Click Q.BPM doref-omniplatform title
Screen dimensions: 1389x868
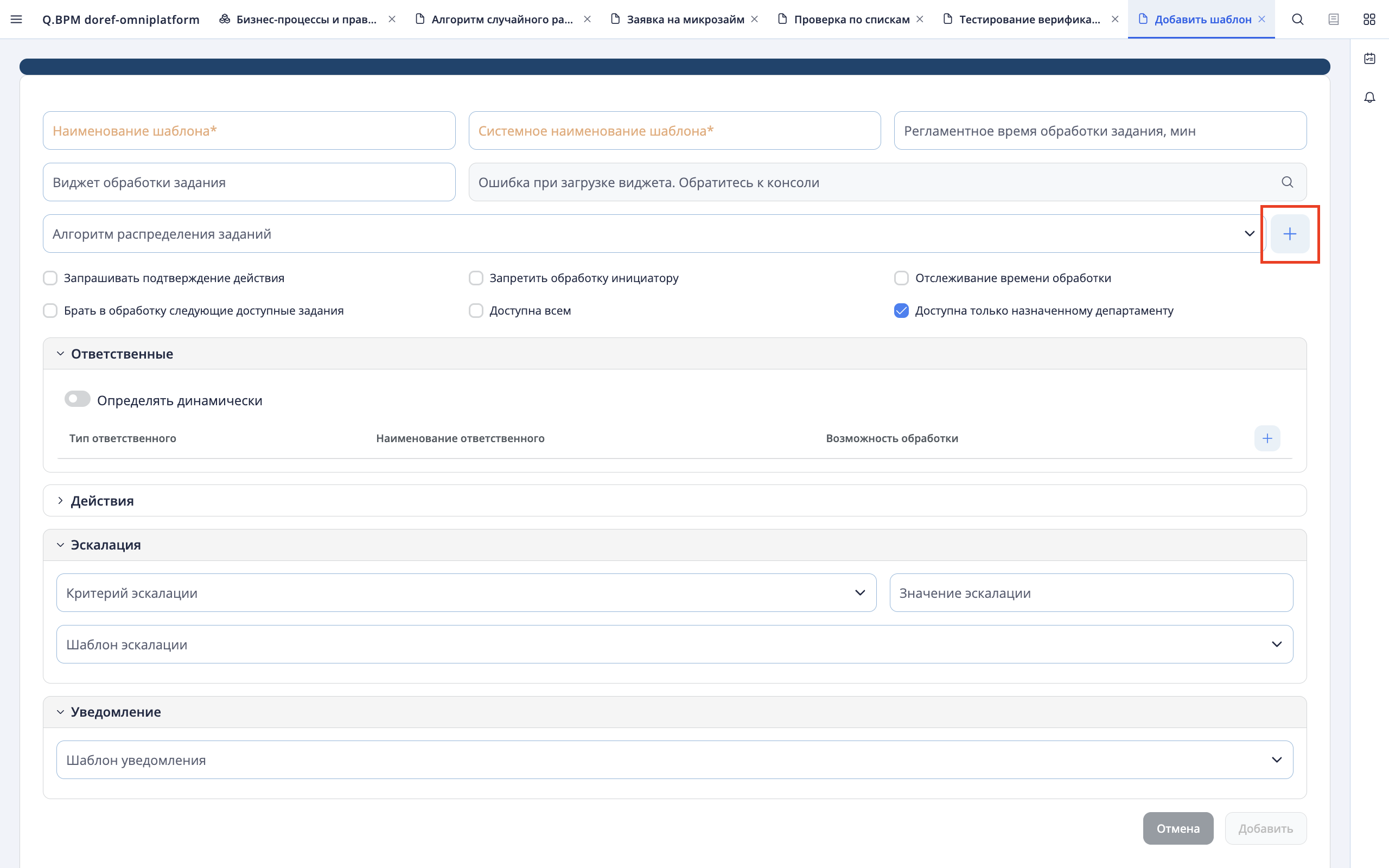121,20
